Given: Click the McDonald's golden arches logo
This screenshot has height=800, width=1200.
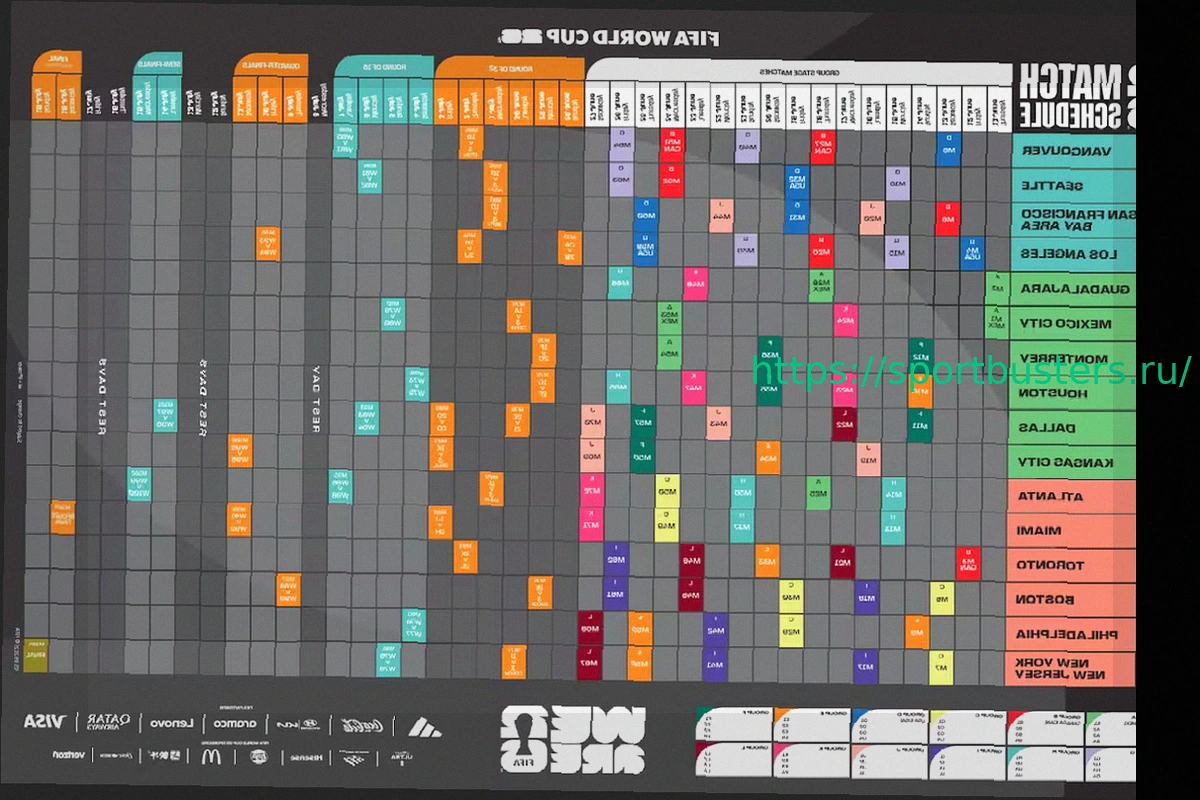Looking at the screenshot, I should (x=211, y=757).
